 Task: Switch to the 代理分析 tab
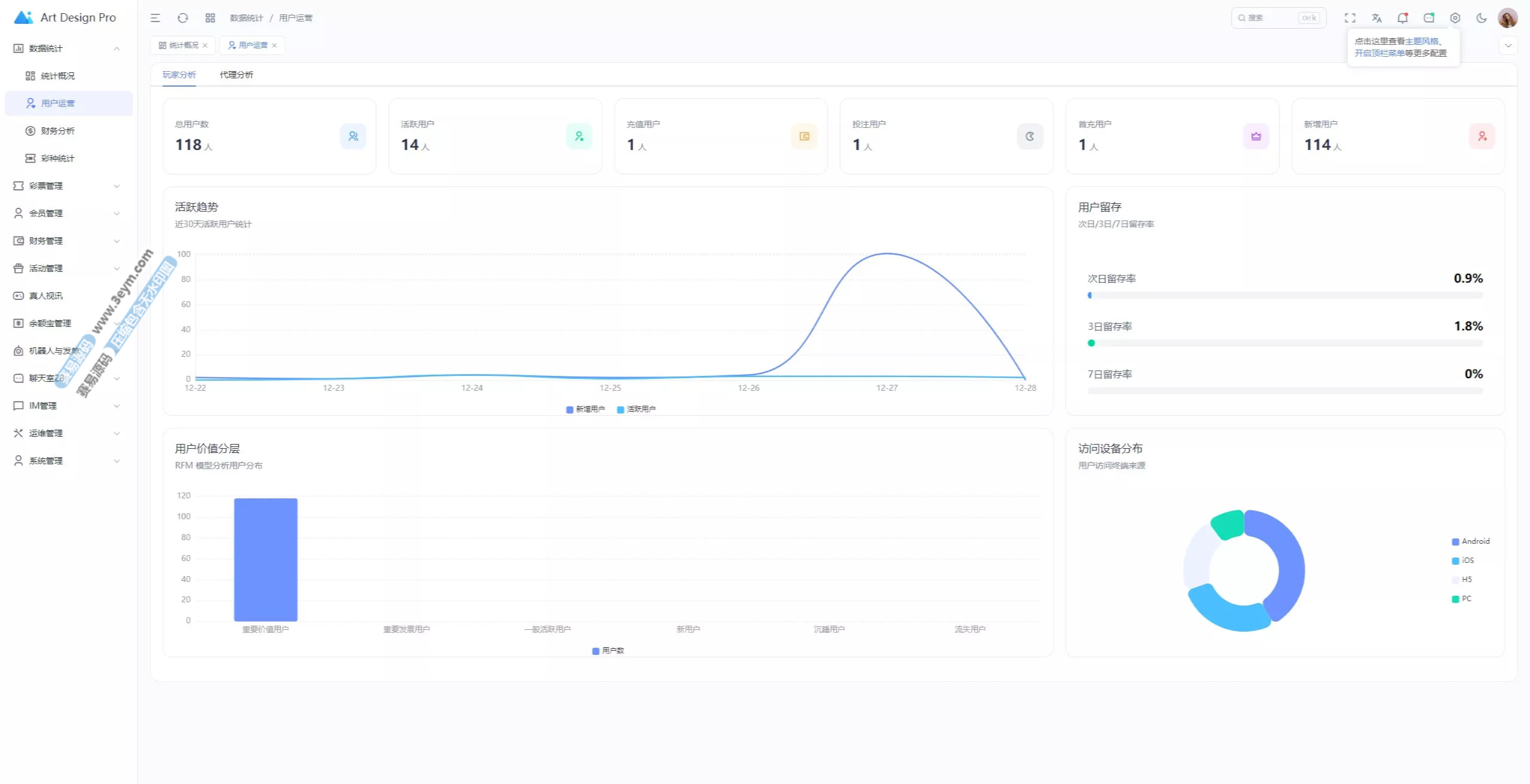[236, 75]
